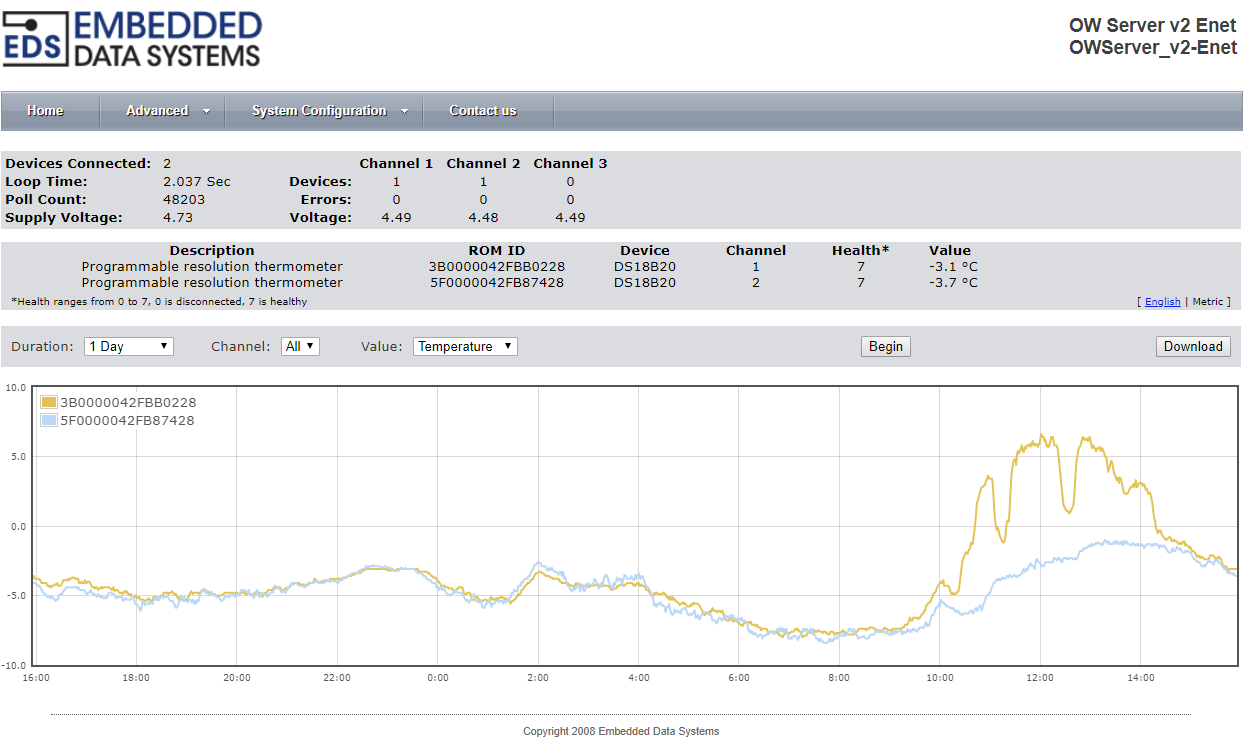The height and width of the screenshot is (743, 1251).
Task: Click the yellow 3B0000042FBB0228 legend swatch
Action: pyautogui.click(x=49, y=402)
